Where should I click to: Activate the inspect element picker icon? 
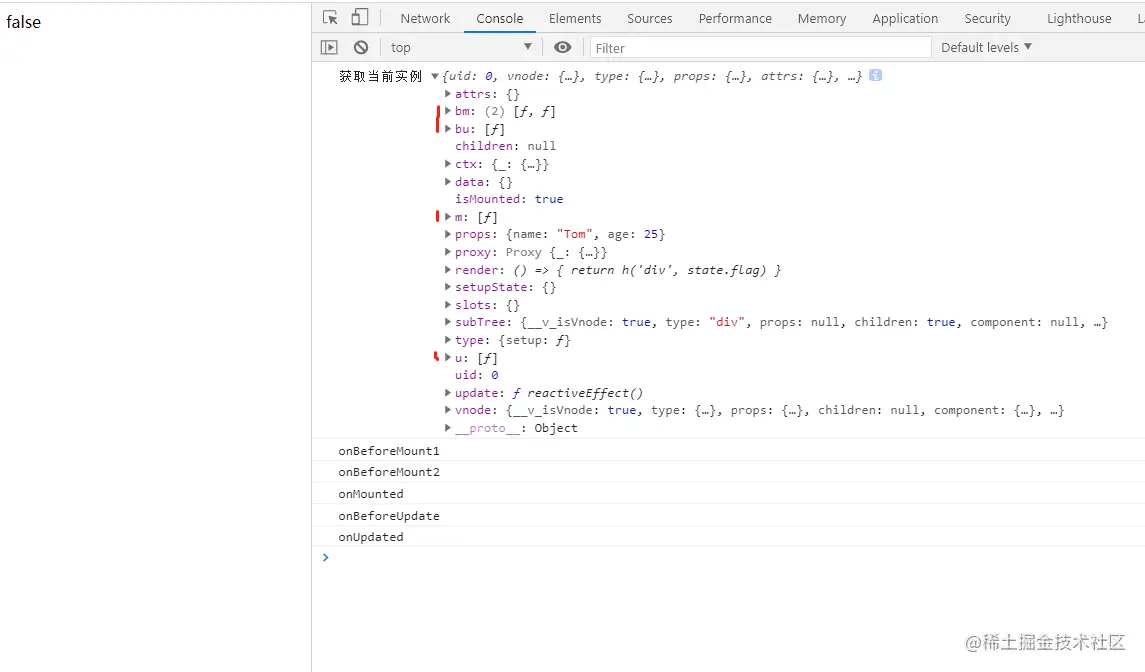330,18
